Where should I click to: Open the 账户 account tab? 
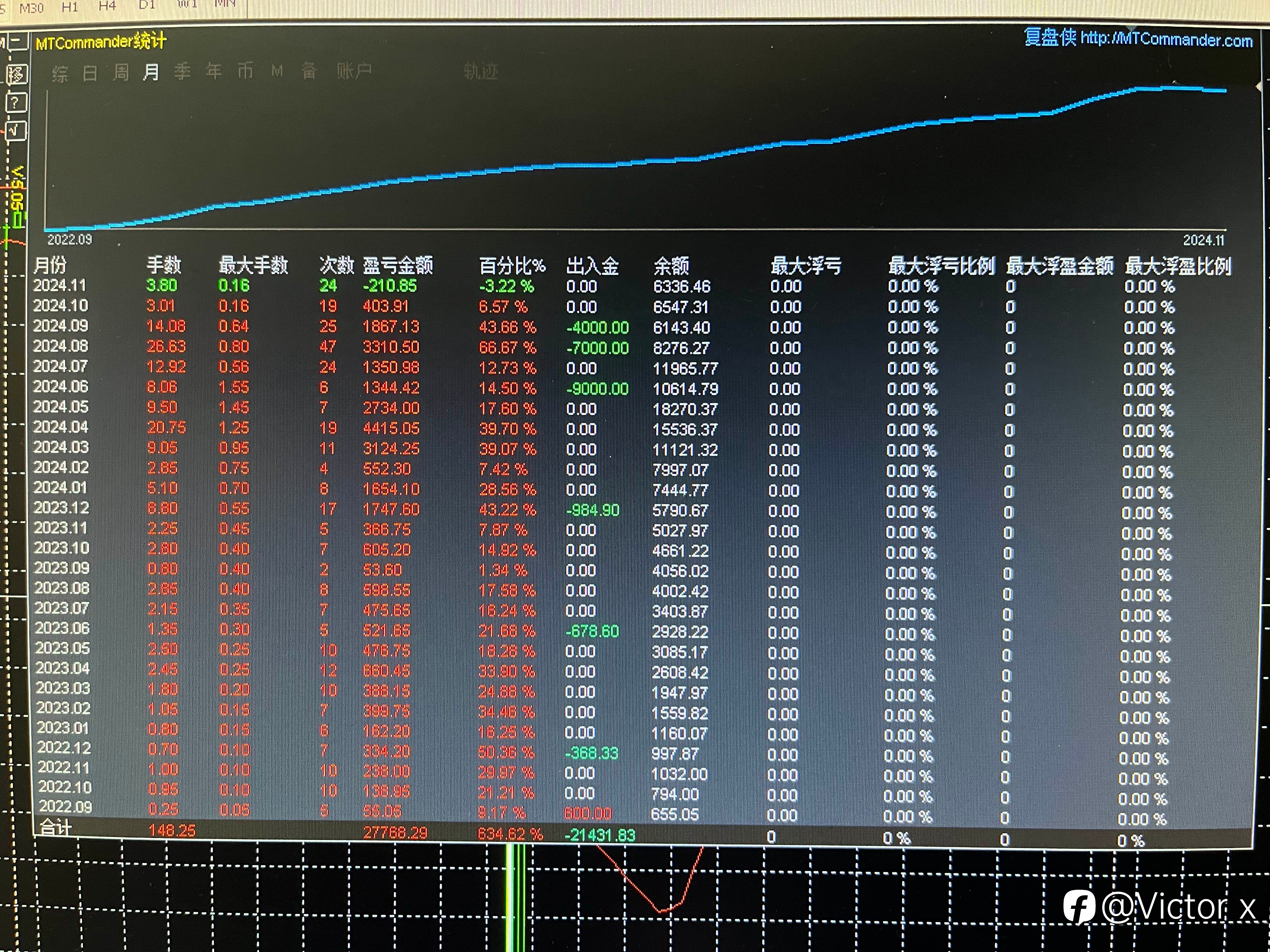354,71
